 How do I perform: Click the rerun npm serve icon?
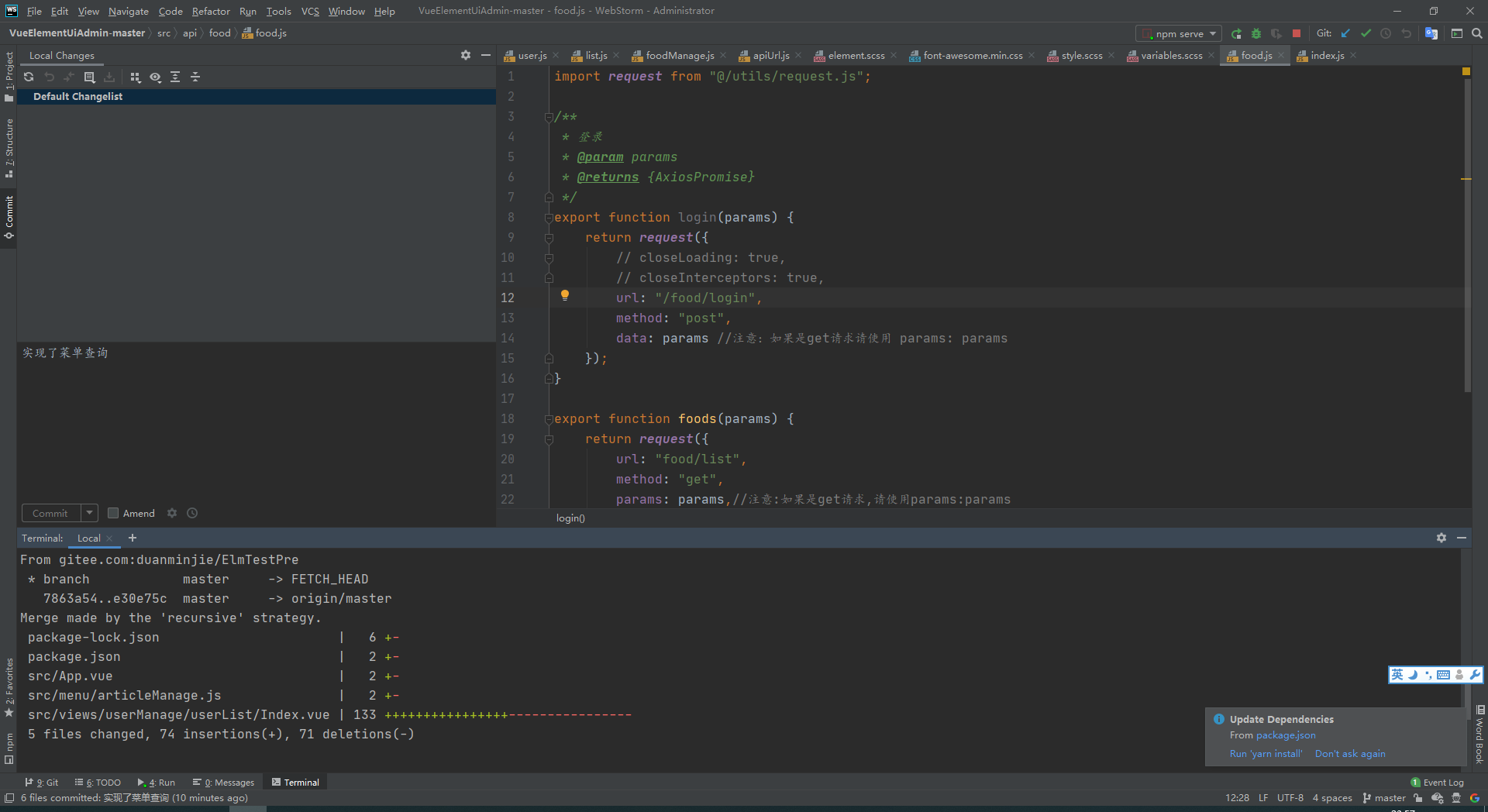coord(1236,33)
